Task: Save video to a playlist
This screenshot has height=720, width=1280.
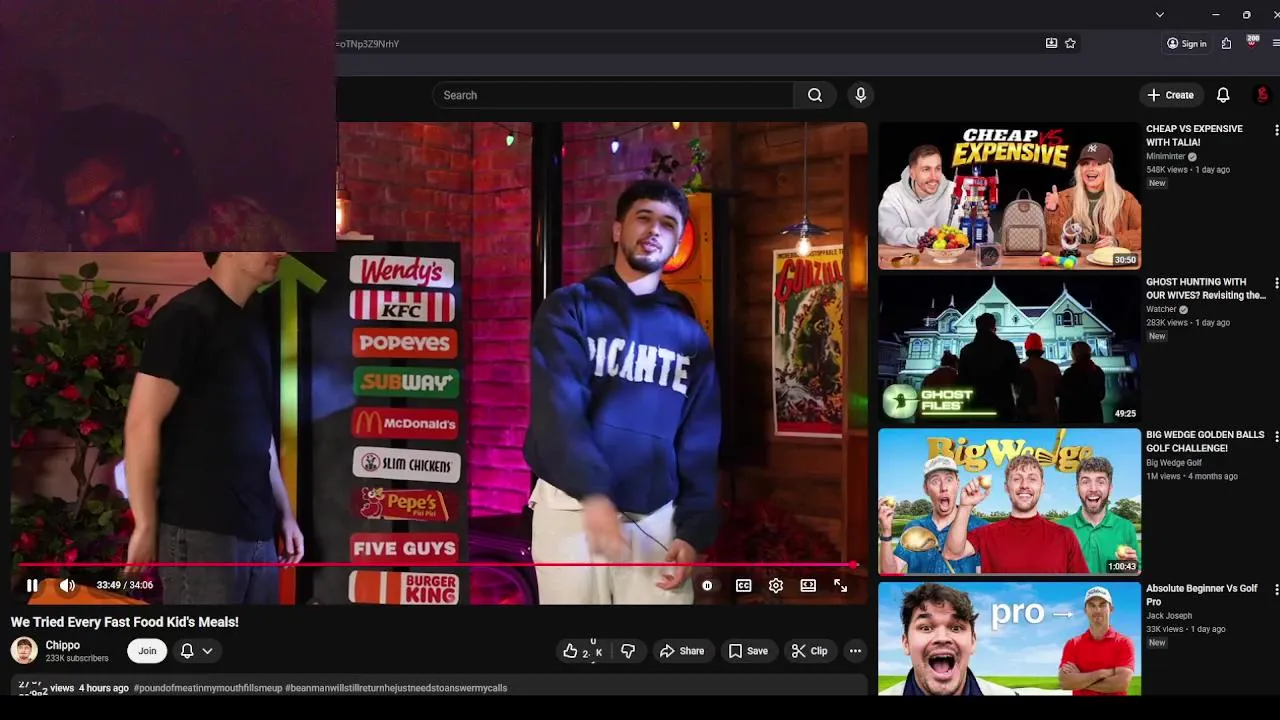Action: (748, 651)
